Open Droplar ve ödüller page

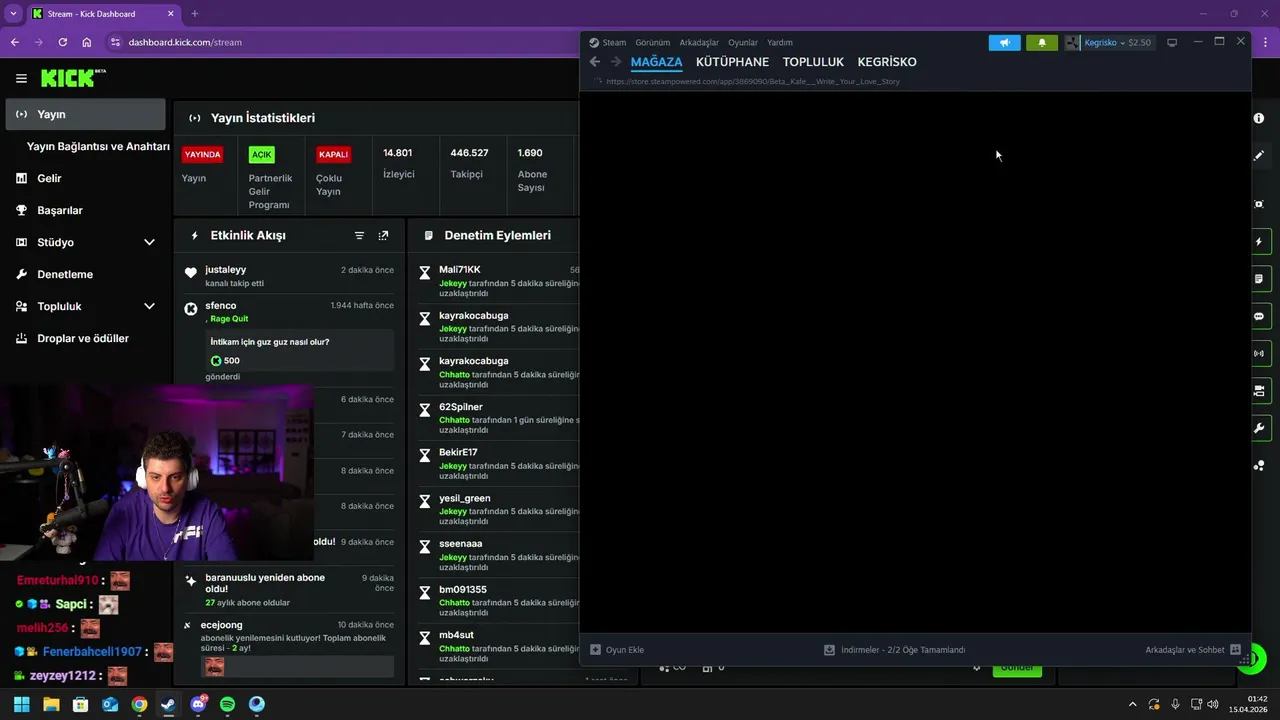click(x=83, y=338)
